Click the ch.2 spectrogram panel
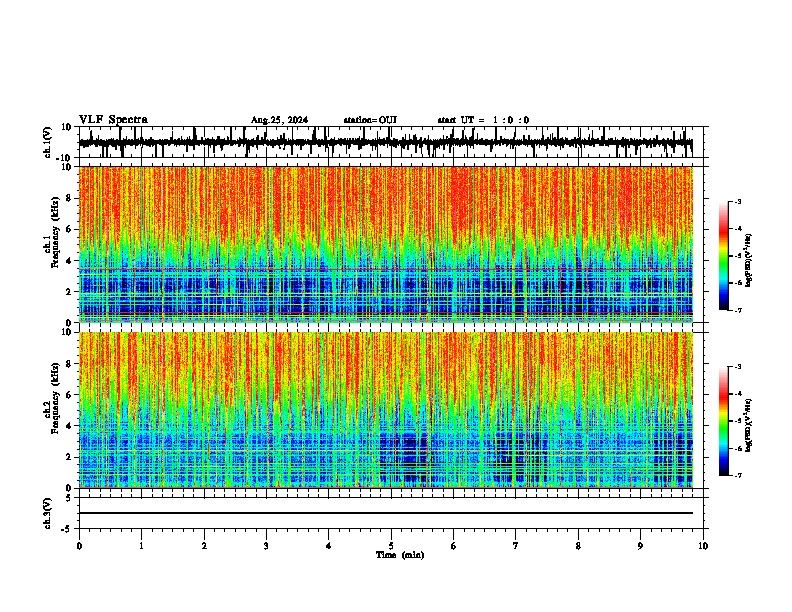Image resolution: width=792 pixels, height=612 pixels. (x=386, y=410)
